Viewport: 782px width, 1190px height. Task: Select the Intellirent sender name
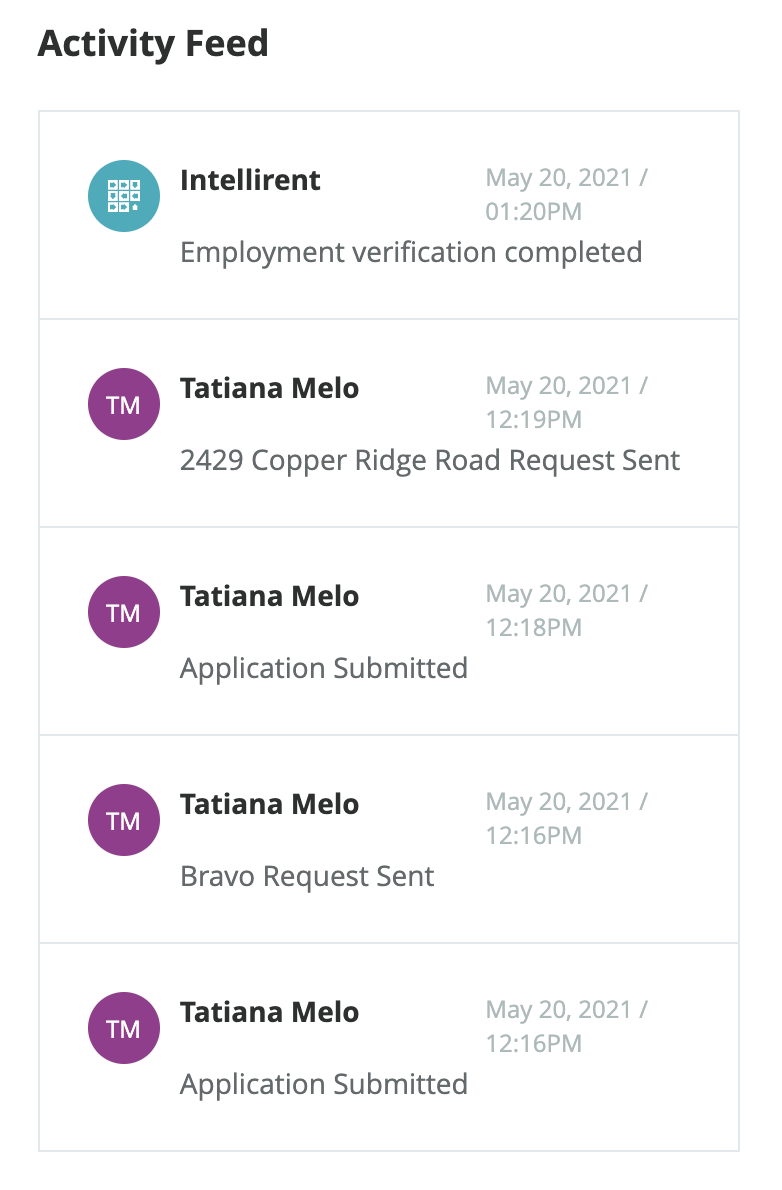click(x=250, y=180)
